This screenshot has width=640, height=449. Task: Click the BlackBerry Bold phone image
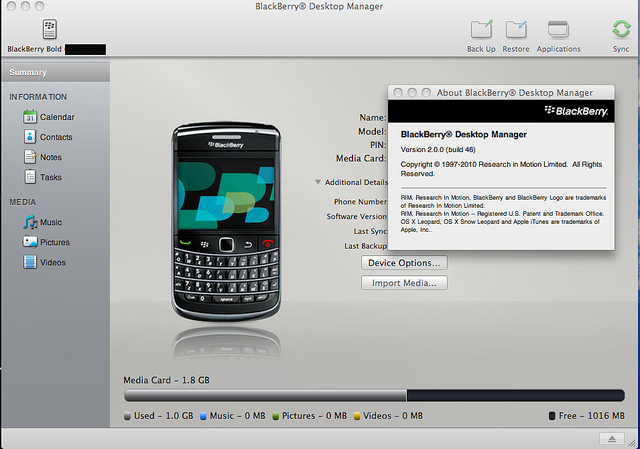(x=226, y=221)
